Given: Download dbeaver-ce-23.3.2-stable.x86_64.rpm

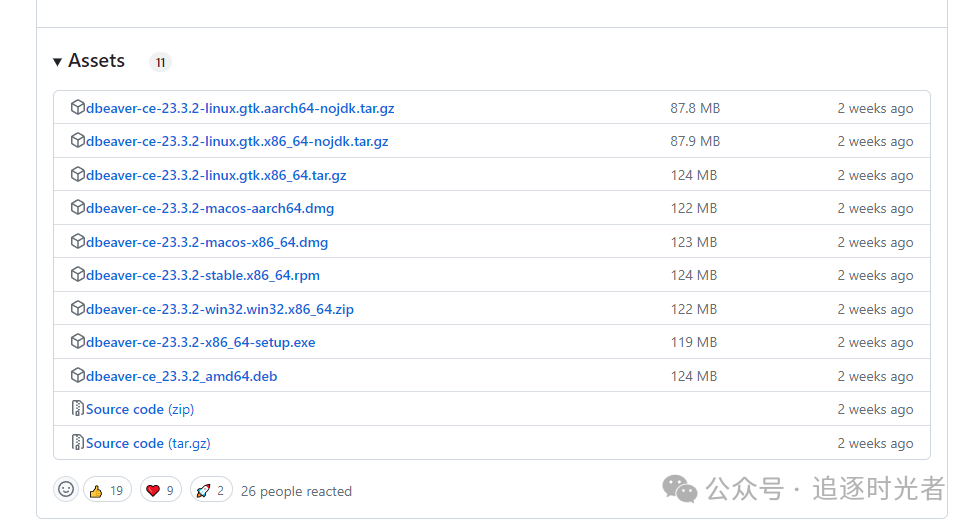Looking at the screenshot, I should [x=203, y=275].
